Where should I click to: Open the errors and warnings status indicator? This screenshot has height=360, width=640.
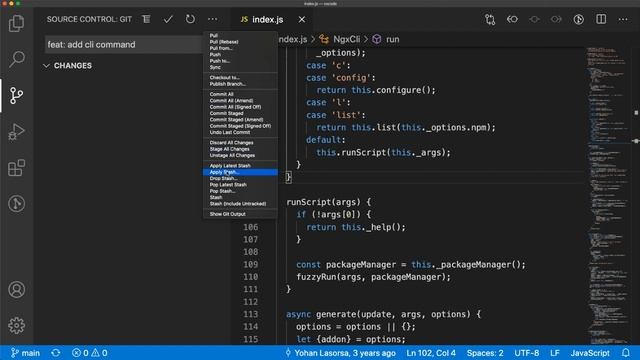[89, 353]
